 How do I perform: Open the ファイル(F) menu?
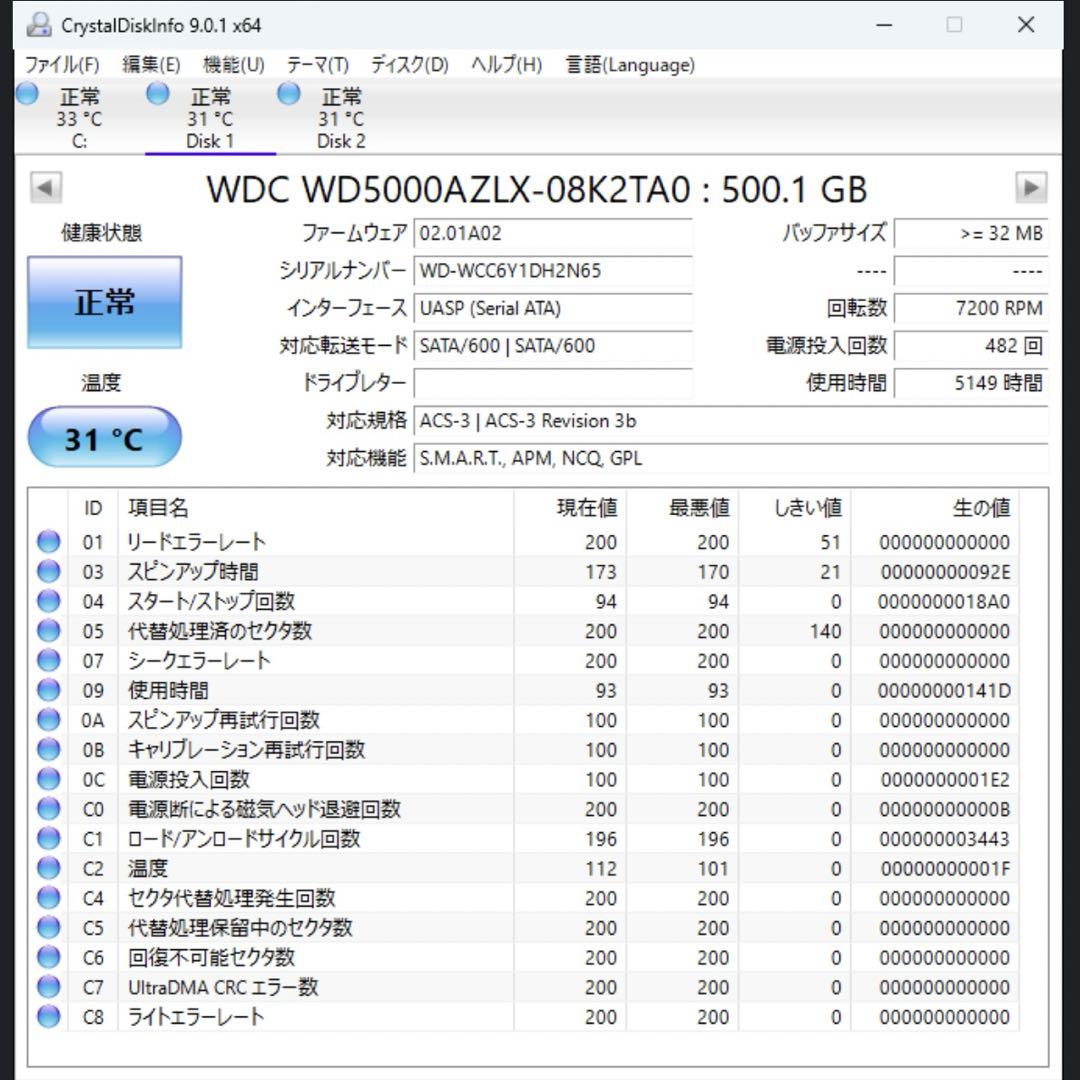62,65
